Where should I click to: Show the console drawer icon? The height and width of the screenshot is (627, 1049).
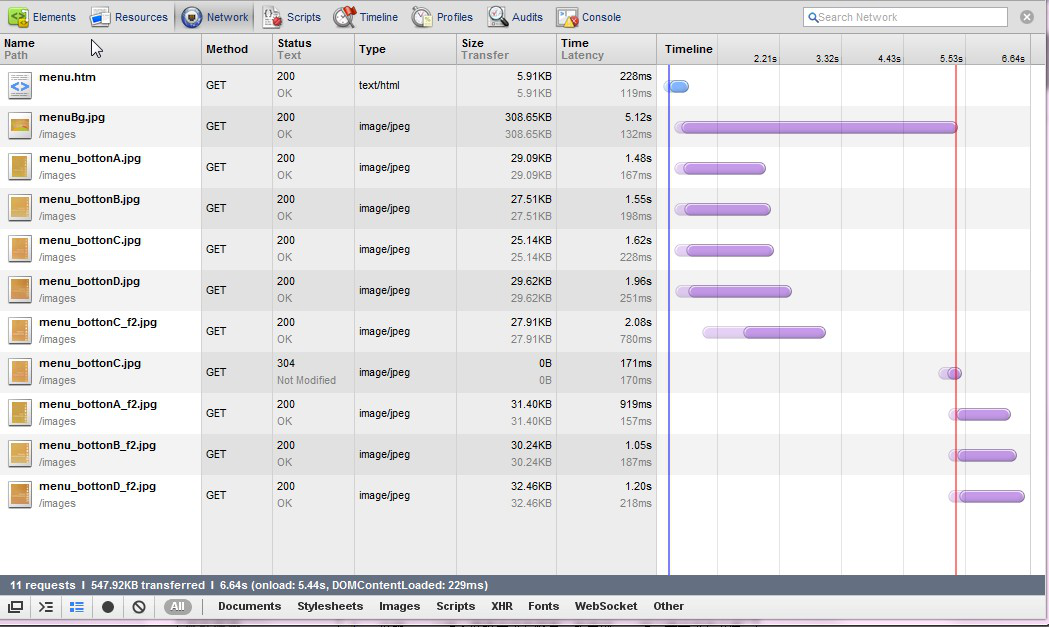coord(46,606)
